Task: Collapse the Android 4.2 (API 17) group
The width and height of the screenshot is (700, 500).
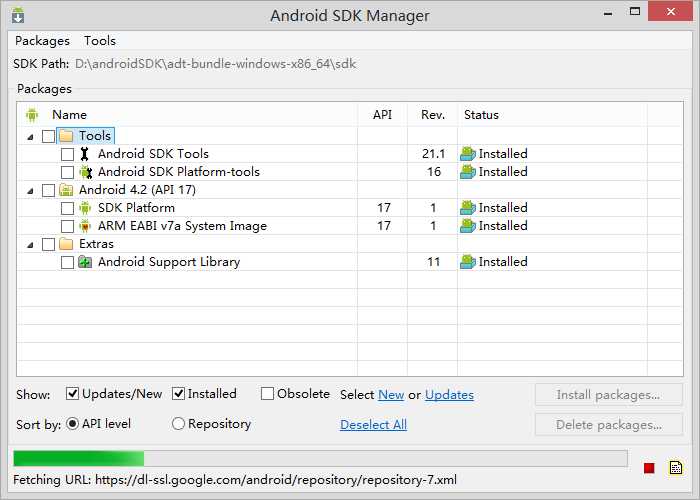Action: coord(30,191)
